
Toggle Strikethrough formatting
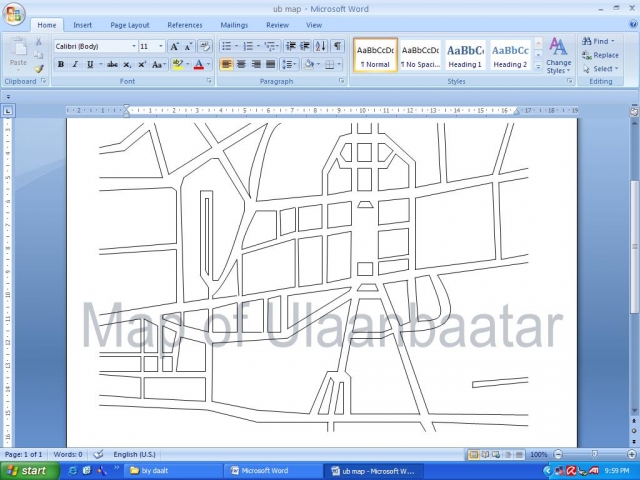112,64
